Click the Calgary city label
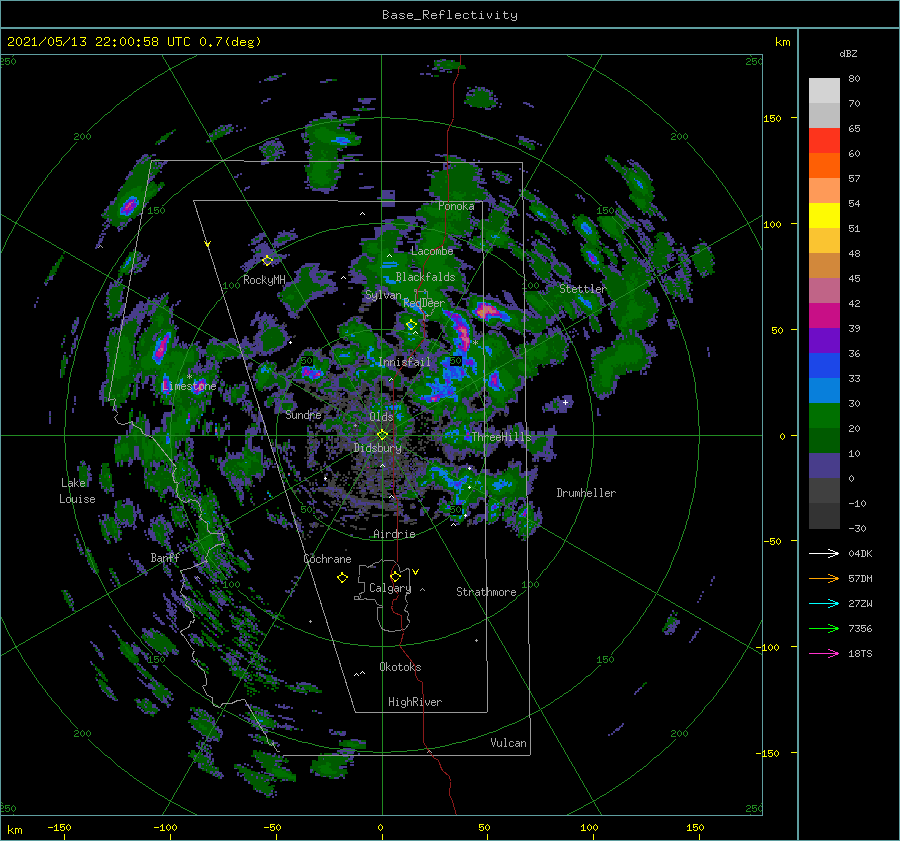The image size is (900, 841). click(390, 588)
